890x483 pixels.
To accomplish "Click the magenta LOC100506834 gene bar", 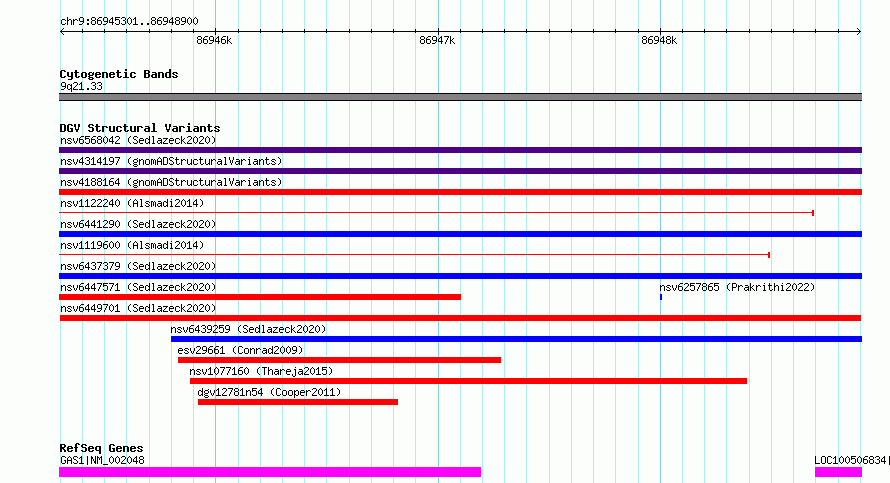I will [x=838, y=472].
